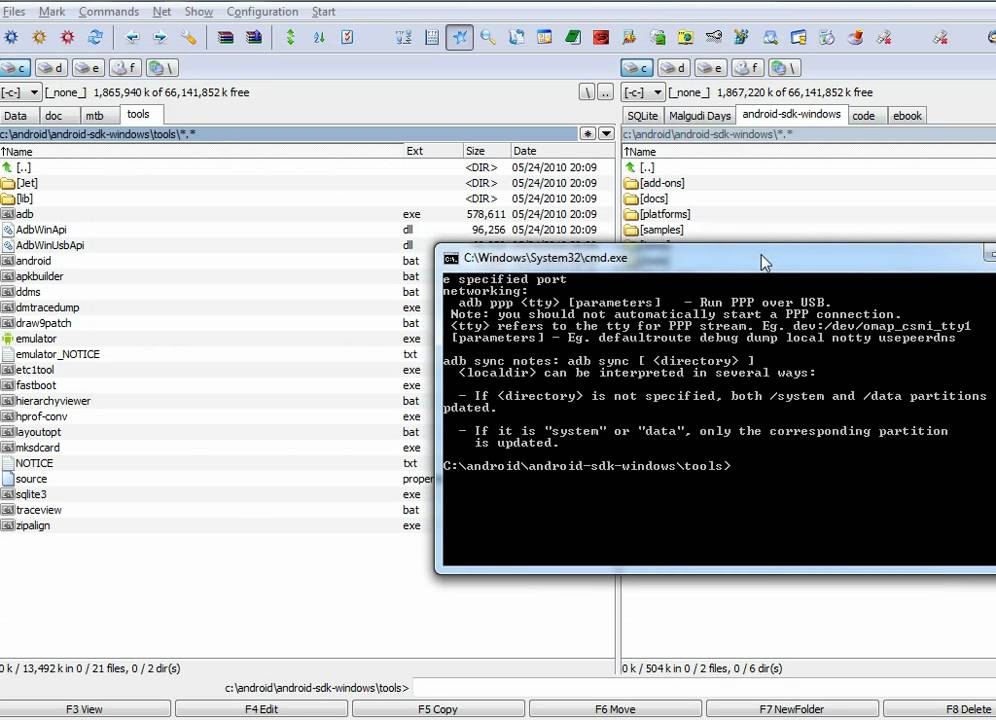Open the FTP connect icon
996x720 pixels.
click(403, 37)
